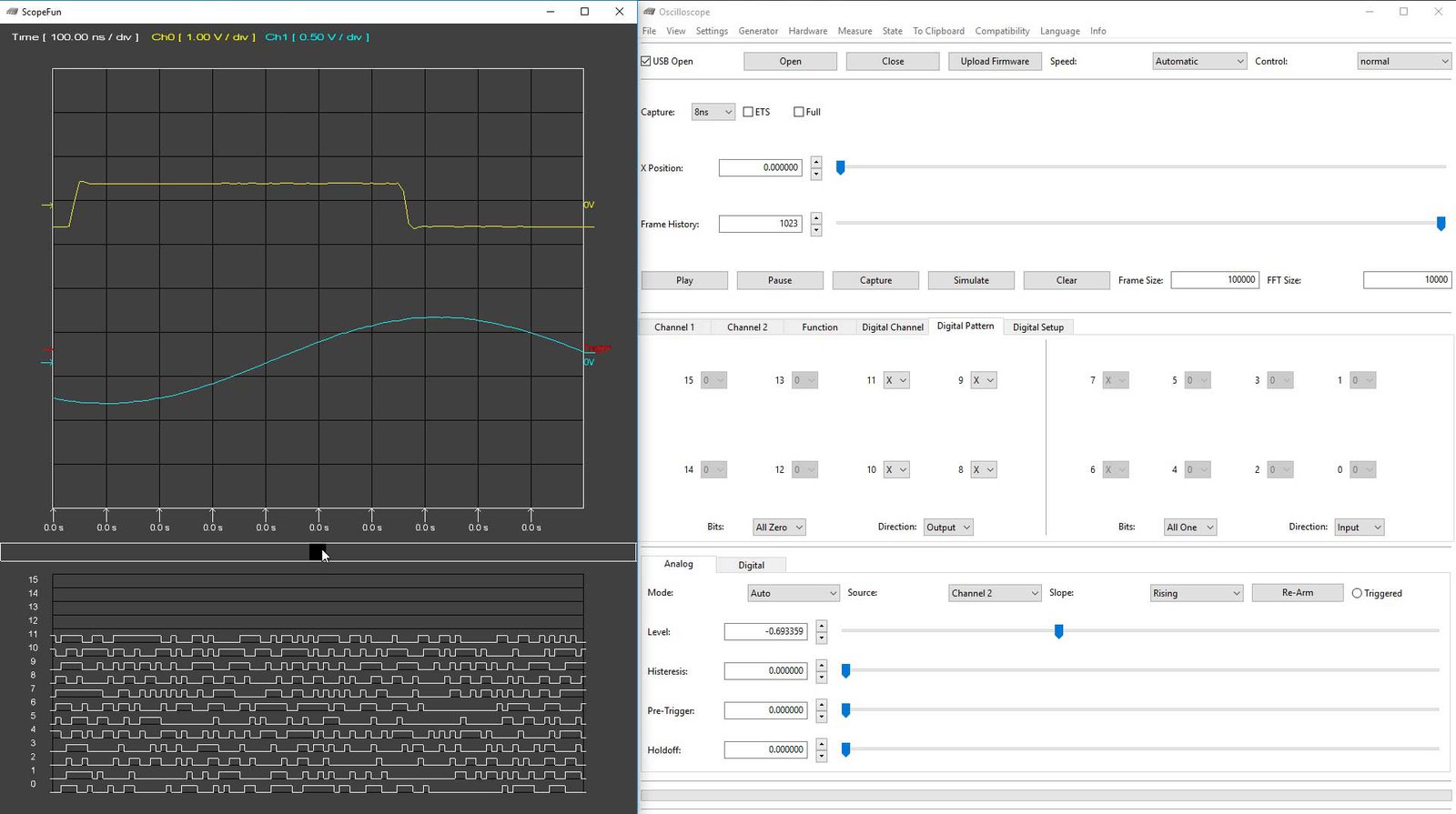1456x814 pixels.
Task: Click the X Position slider handle
Action: (x=841, y=167)
